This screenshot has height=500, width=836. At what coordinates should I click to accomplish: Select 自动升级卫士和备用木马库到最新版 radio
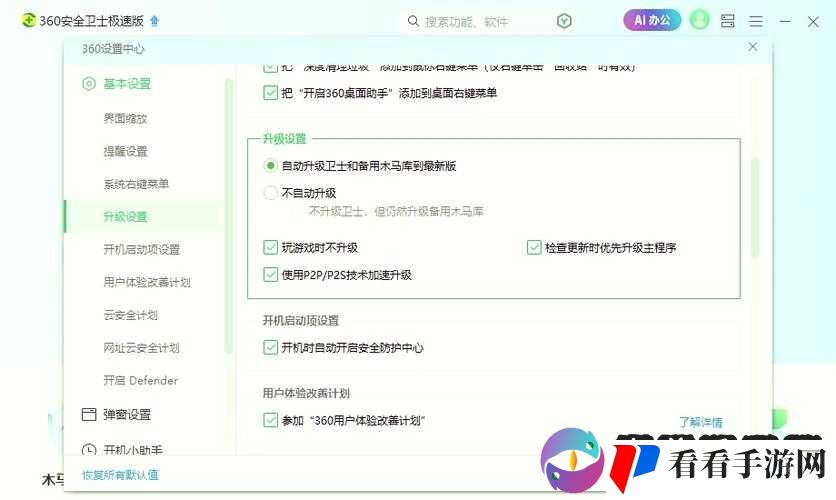270,166
